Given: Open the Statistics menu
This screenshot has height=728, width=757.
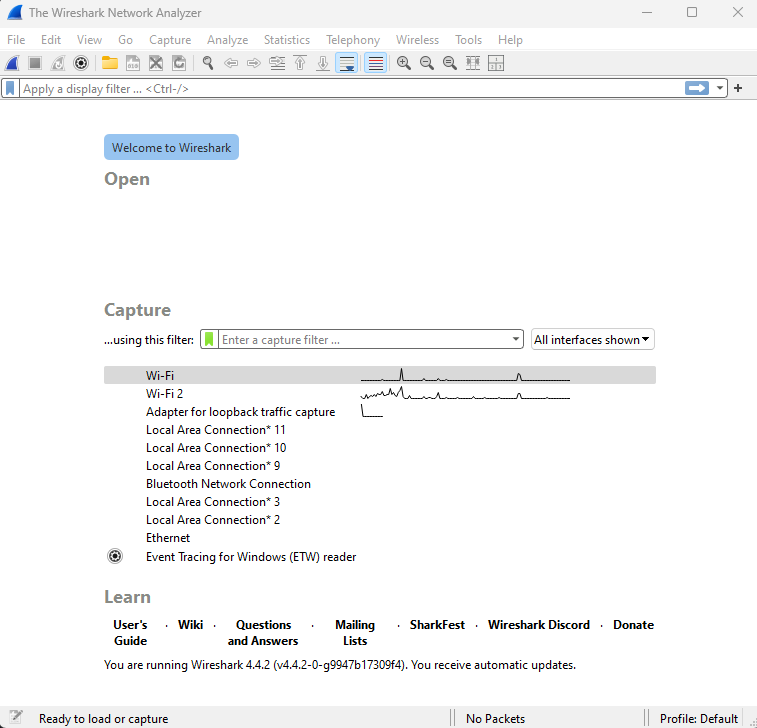Looking at the screenshot, I should click(x=287, y=40).
